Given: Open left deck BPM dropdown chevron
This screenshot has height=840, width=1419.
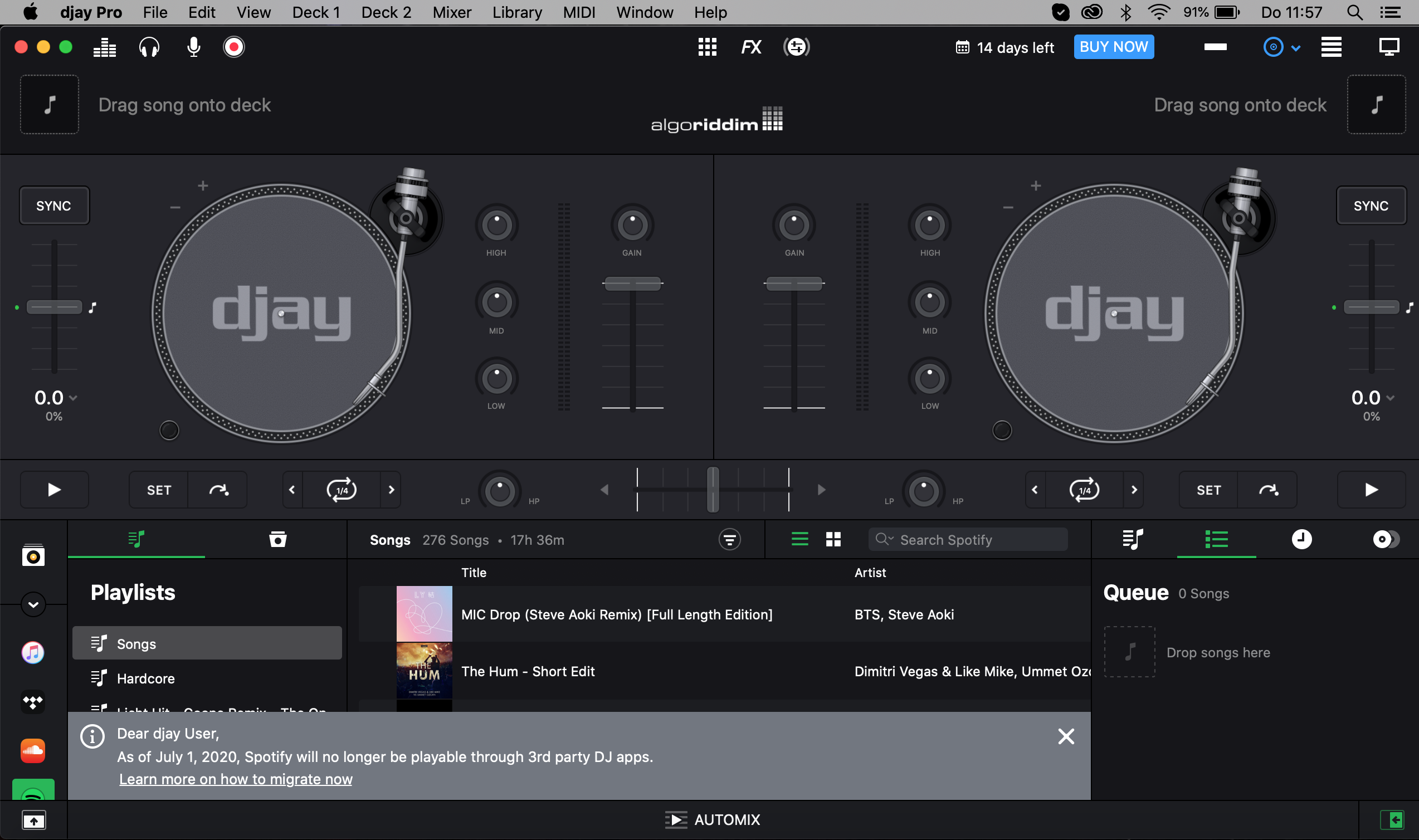Looking at the screenshot, I should click(x=72, y=398).
